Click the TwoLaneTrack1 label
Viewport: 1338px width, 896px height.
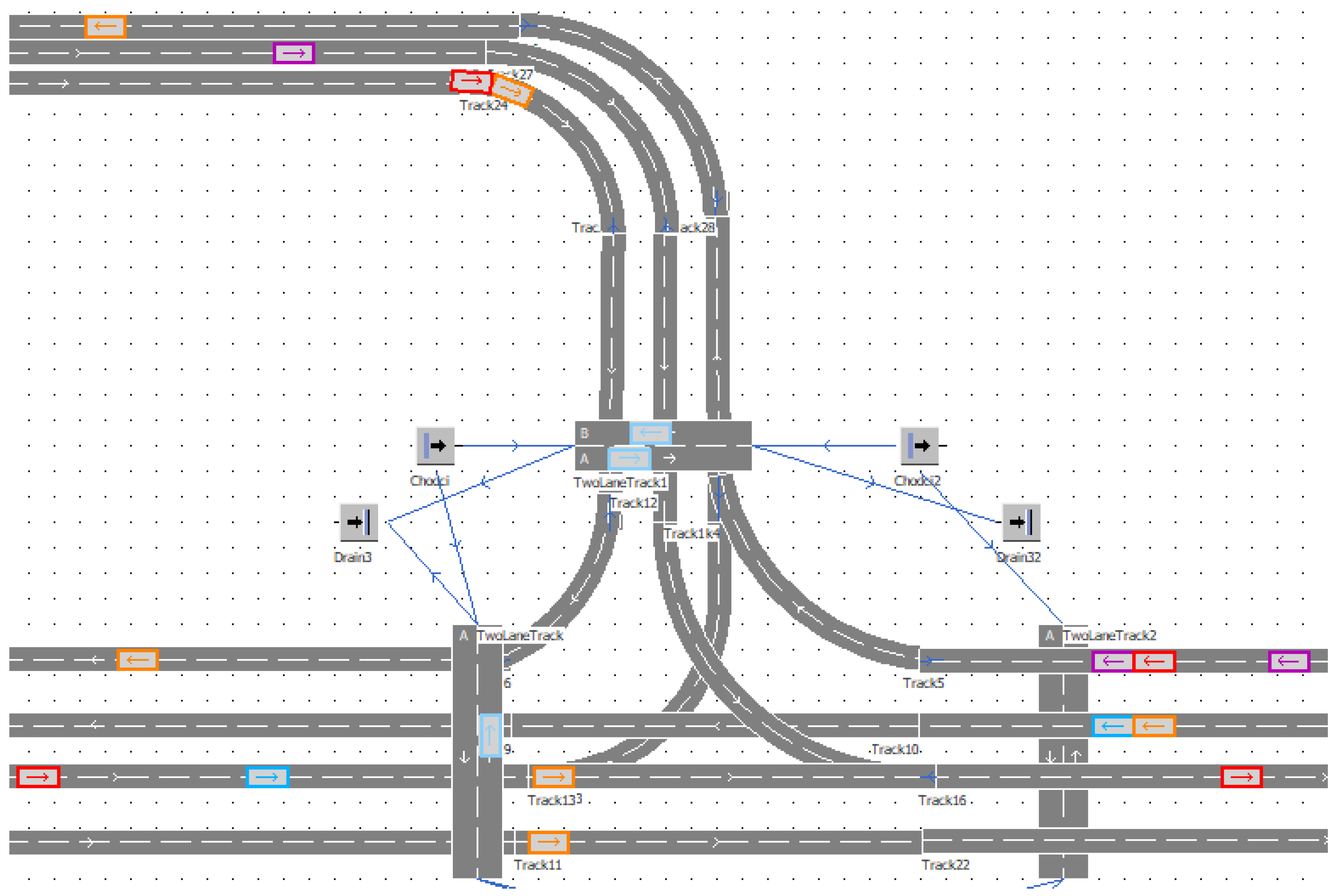click(620, 482)
